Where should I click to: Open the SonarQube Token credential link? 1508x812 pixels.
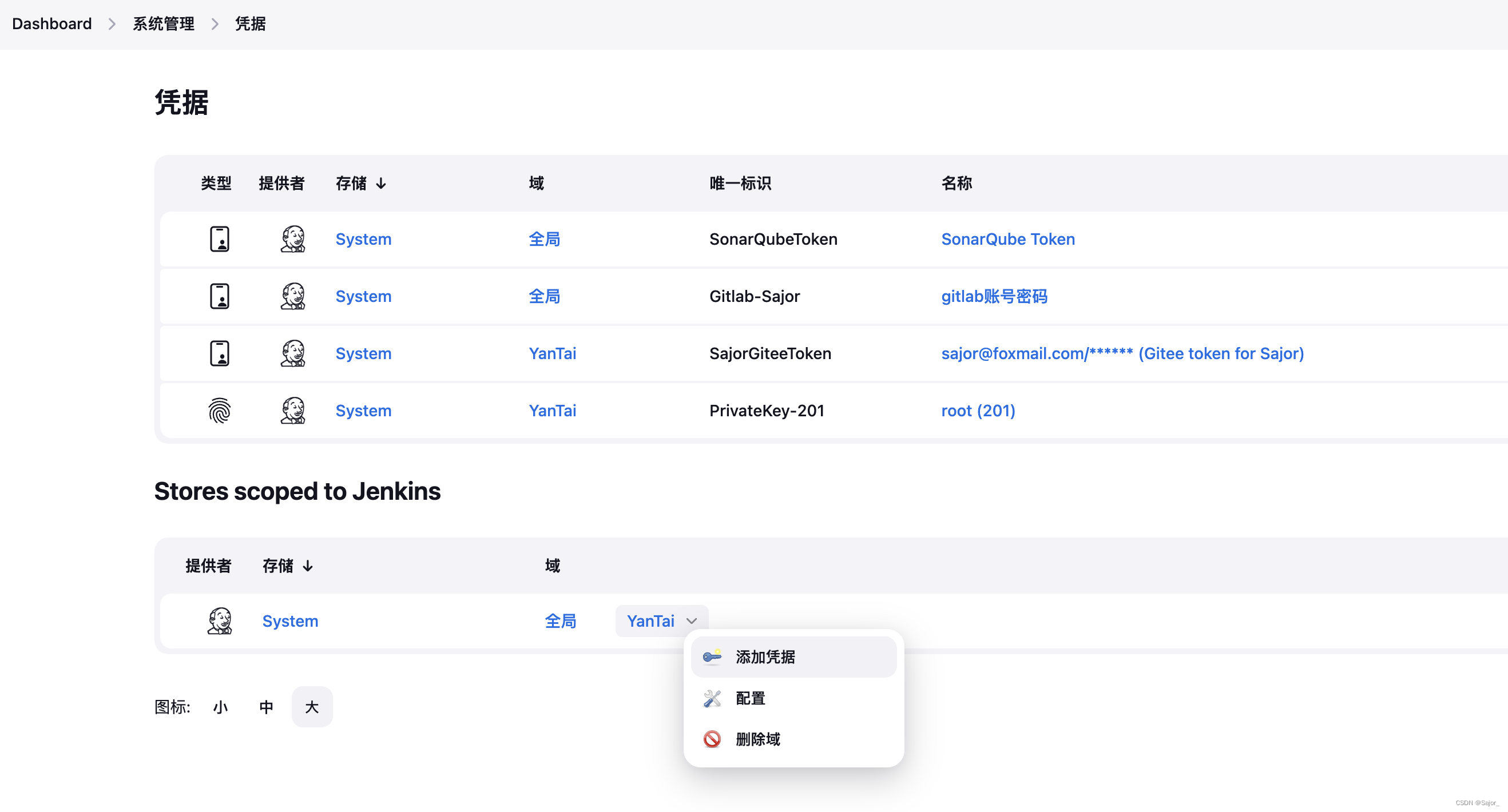tap(1007, 239)
